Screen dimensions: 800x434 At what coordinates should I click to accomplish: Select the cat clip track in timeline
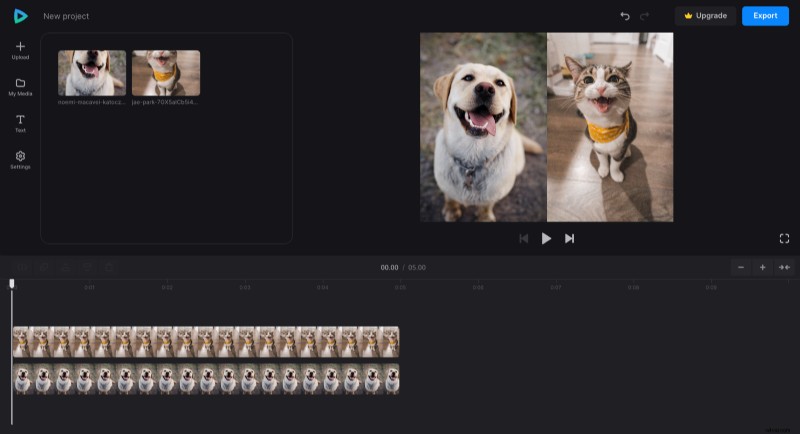click(206, 342)
